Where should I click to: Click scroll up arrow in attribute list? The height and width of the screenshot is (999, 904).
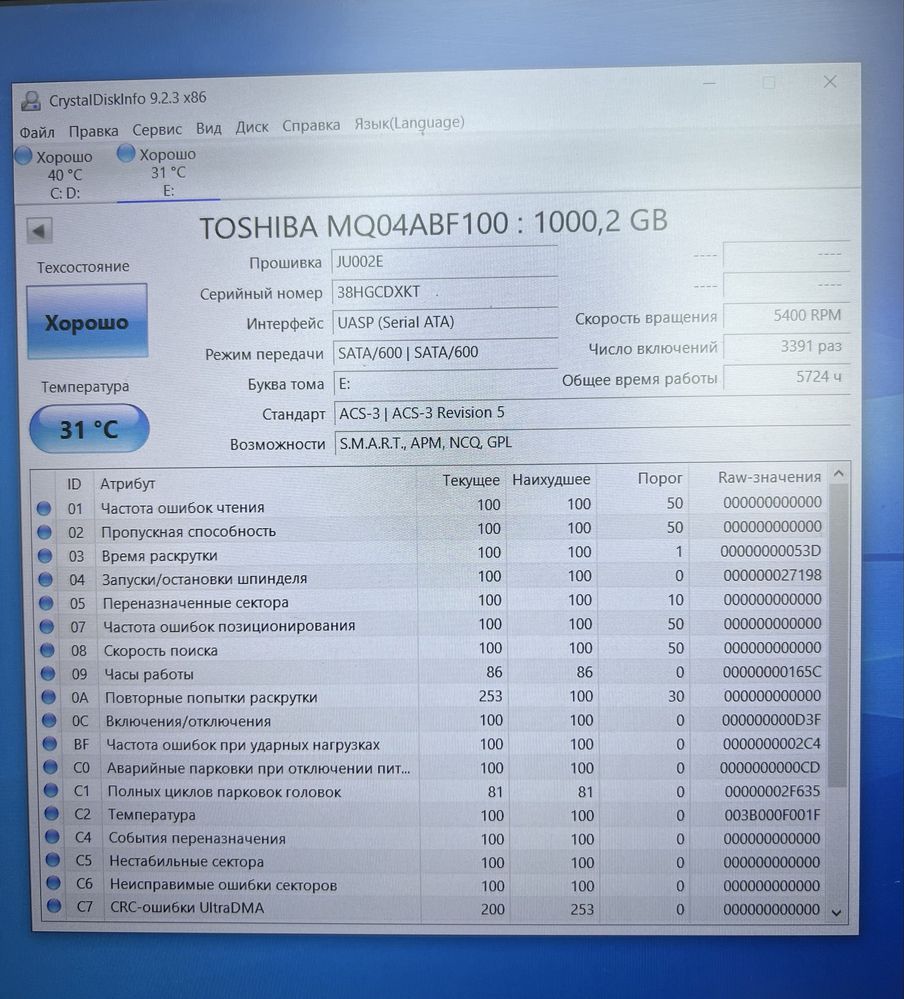coord(838,473)
